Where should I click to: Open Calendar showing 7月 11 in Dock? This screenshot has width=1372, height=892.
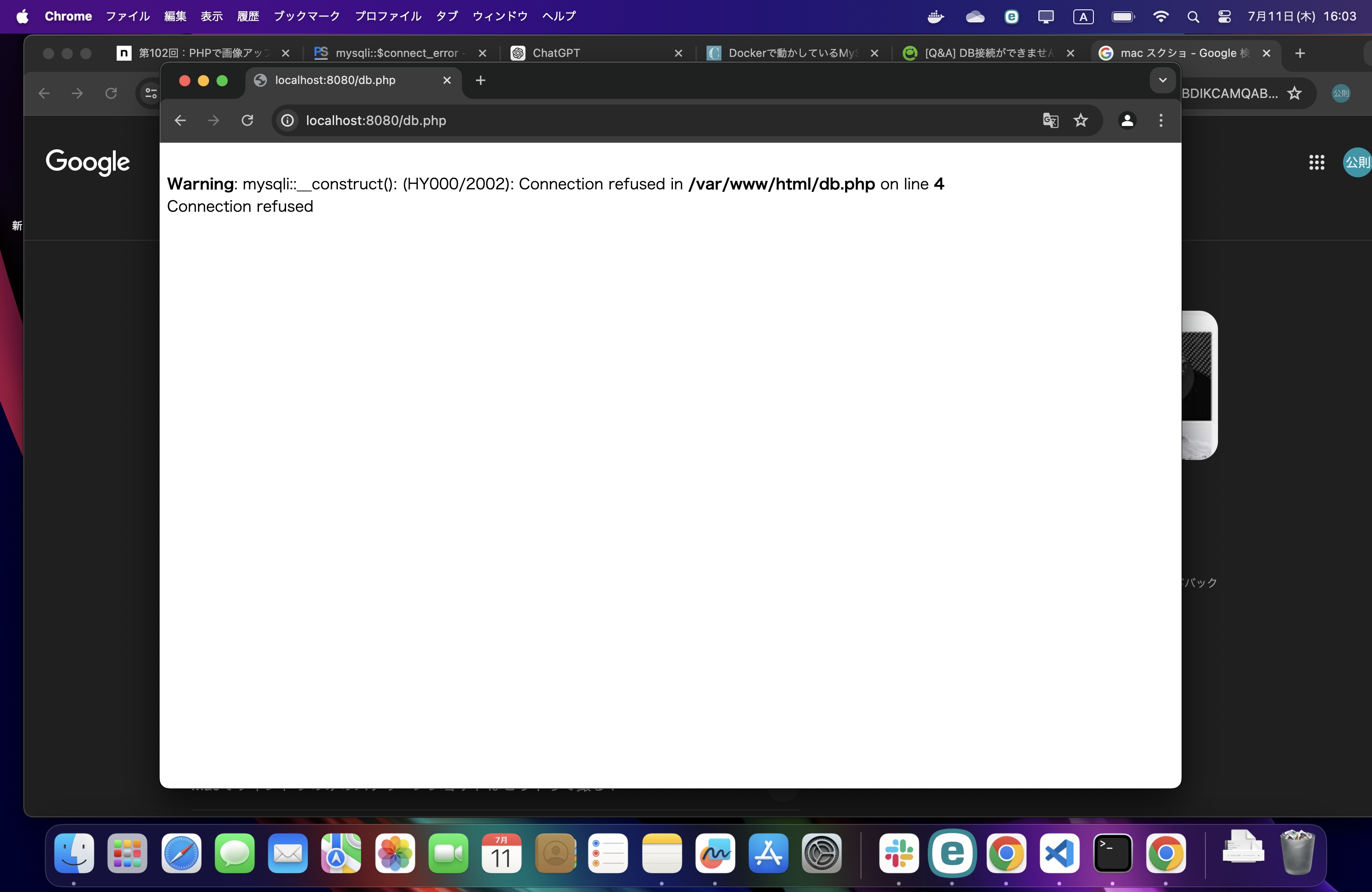(x=502, y=853)
